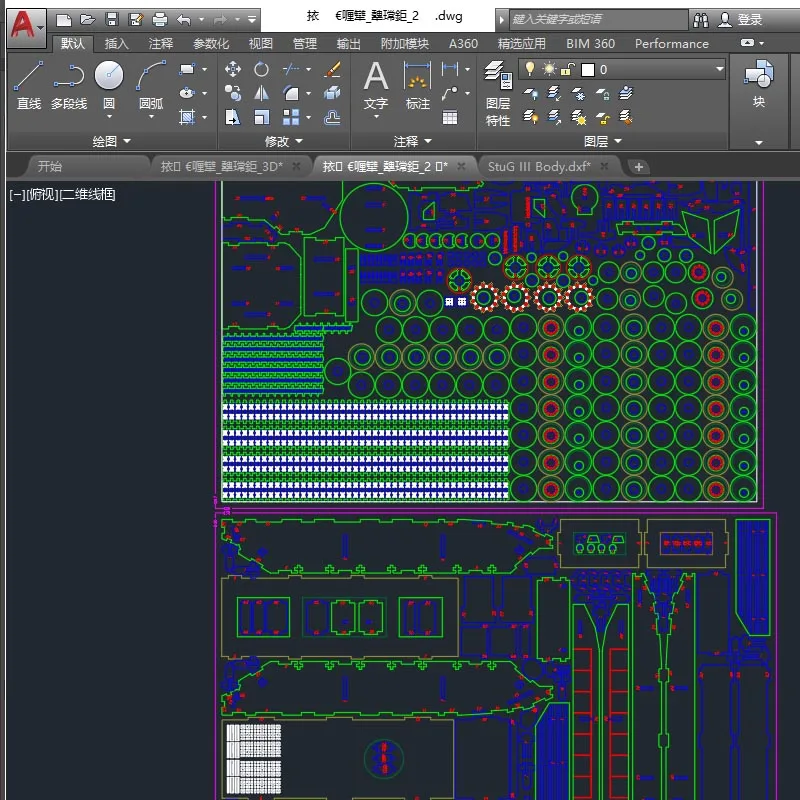
Task: Click the layer color swatch
Action: point(588,69)
